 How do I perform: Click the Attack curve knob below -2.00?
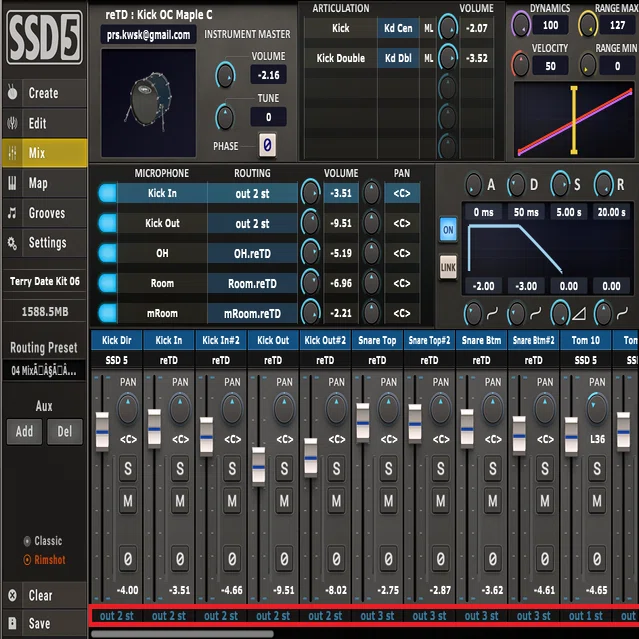(x=473, y=314)
